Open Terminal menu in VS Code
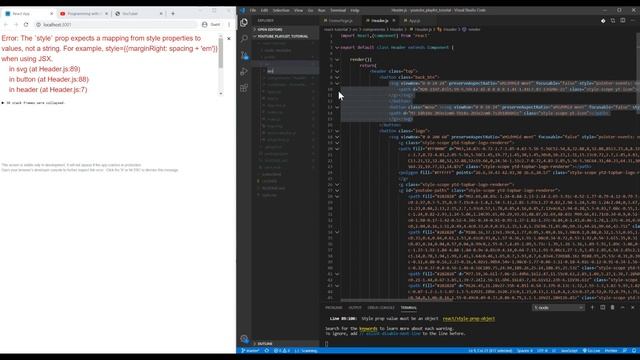The height and width of the screenshot is (360, 640). 338,10
